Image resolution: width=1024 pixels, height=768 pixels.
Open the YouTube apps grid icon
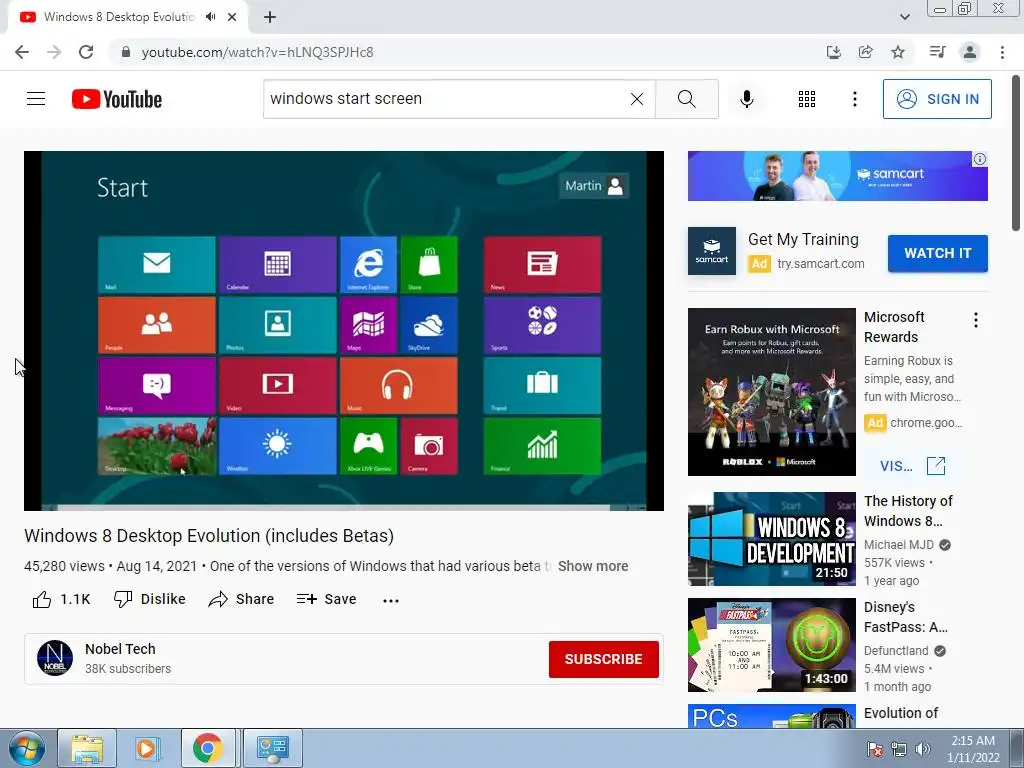point(807,99)
